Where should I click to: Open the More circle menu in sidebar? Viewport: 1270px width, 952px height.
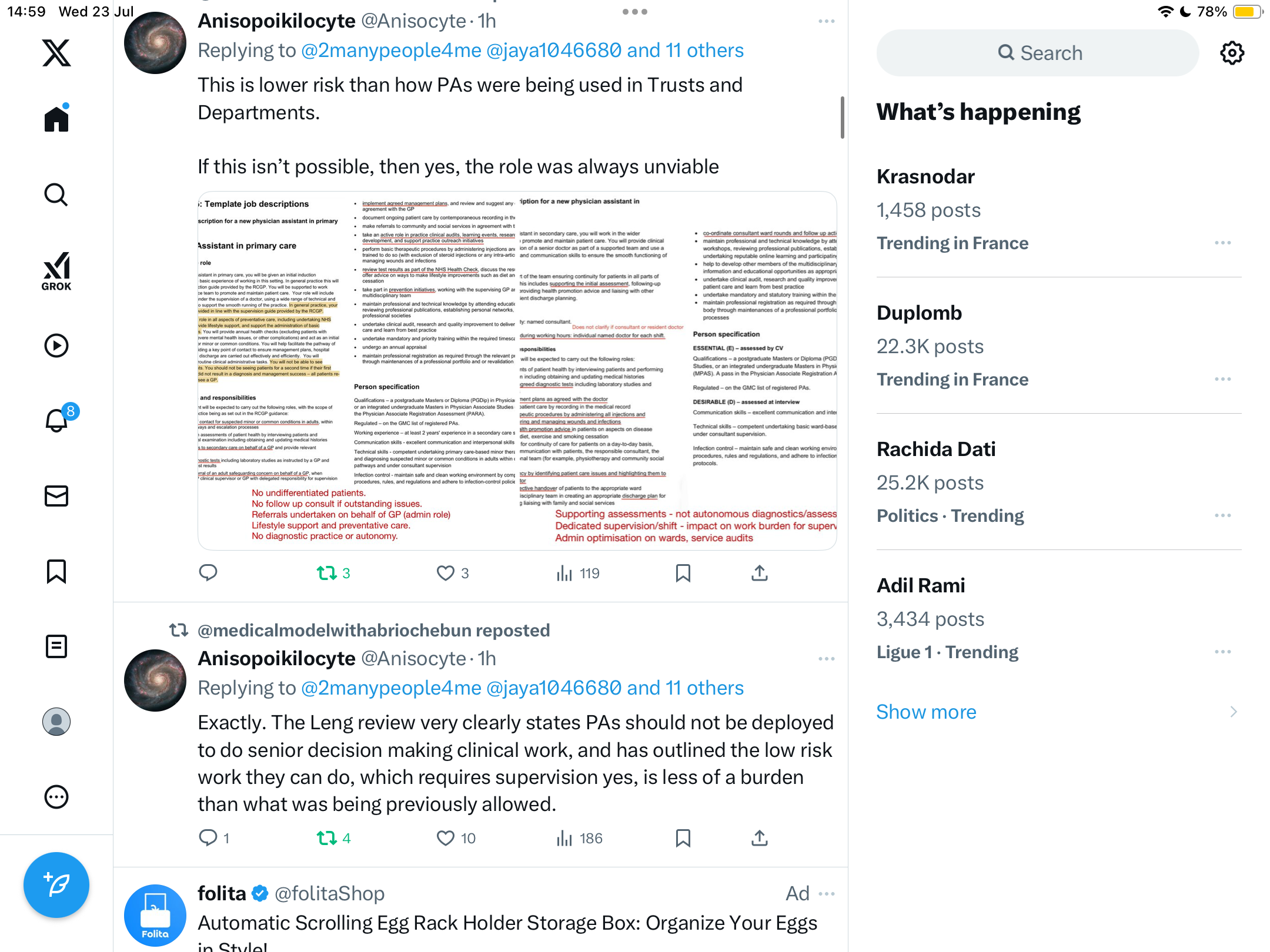point(56,797)
